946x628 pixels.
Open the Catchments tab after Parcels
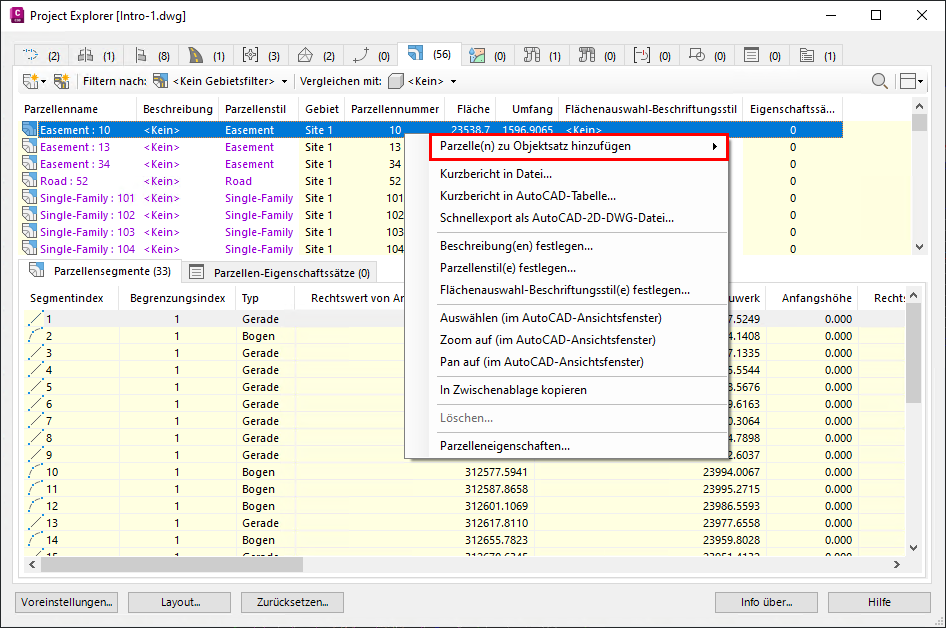coord(487,56)
